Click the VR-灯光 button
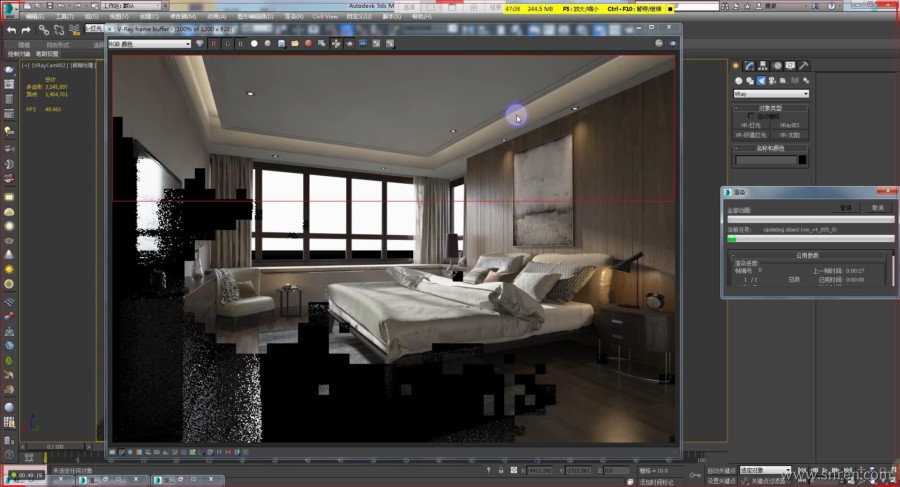 click(751, 125)
